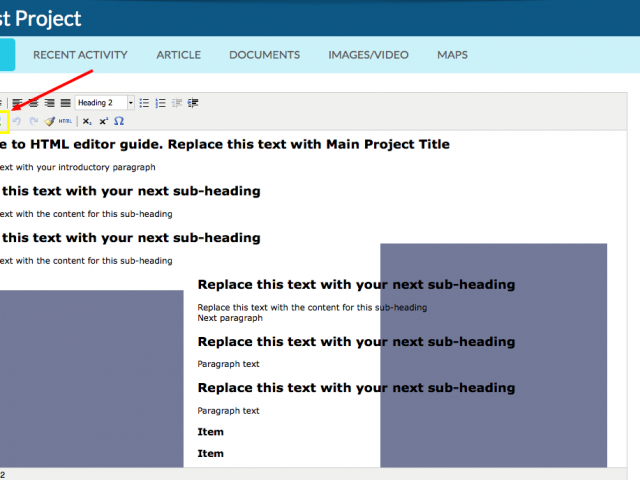This screenshot has height=480, width=640.
Task: Open HTML source editor
Action: click(x=65, y=121)
